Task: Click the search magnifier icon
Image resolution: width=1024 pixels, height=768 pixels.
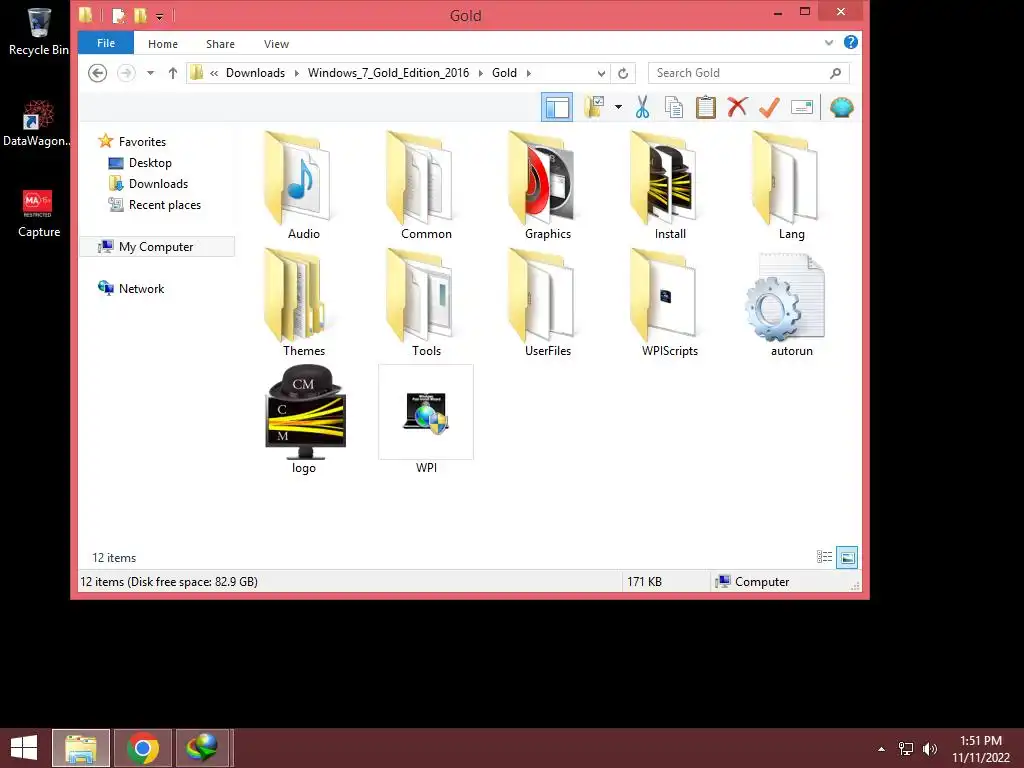Action: (835, 73)
